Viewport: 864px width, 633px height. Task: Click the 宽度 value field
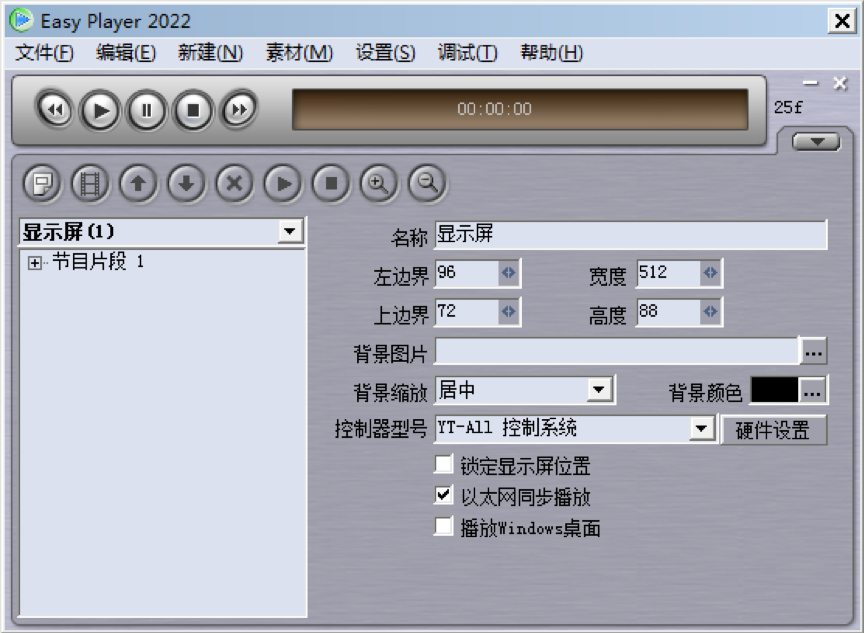669,273
